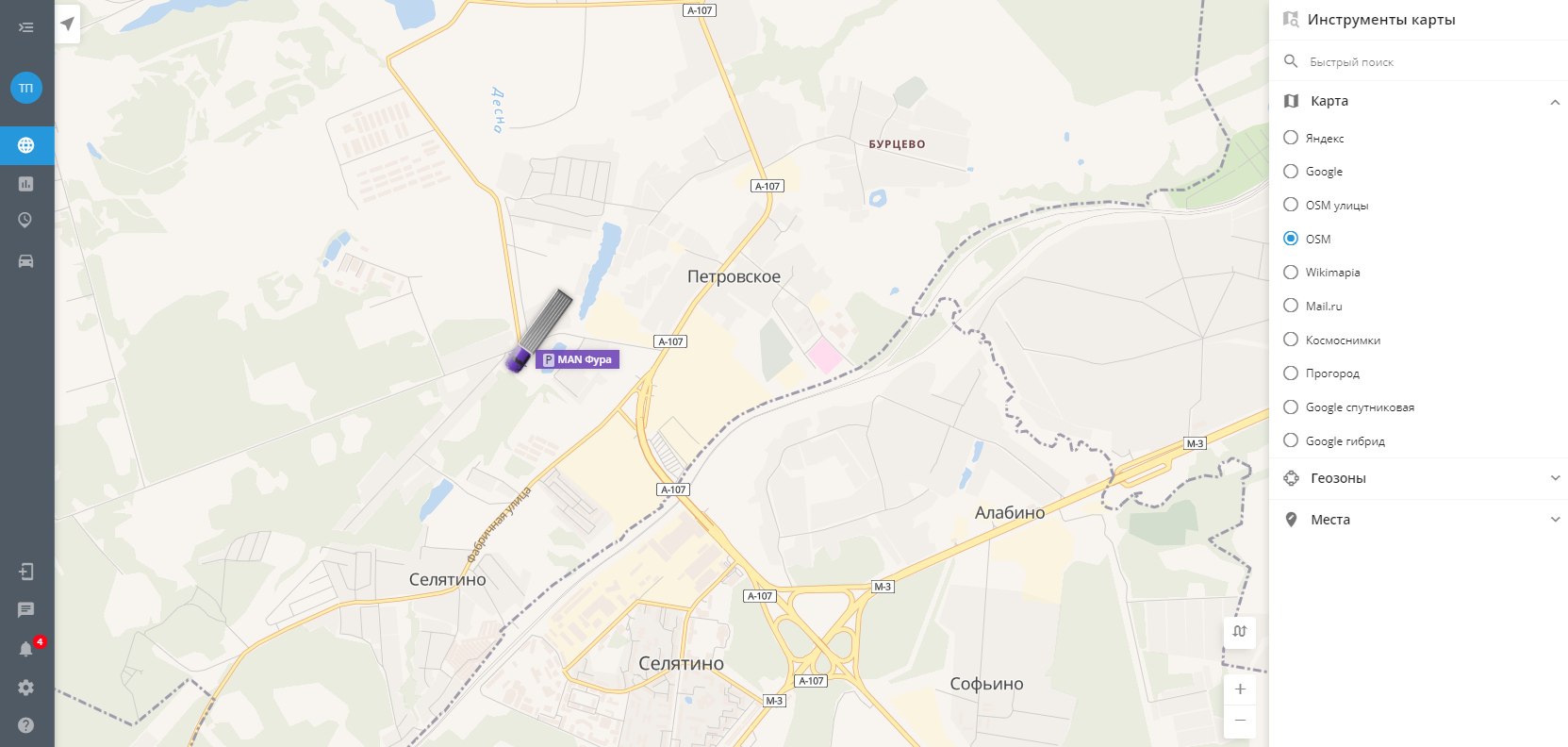Open the globe map section
Image resolution: width=1568 pixels, height=747 pixels.
coord(26,145)
